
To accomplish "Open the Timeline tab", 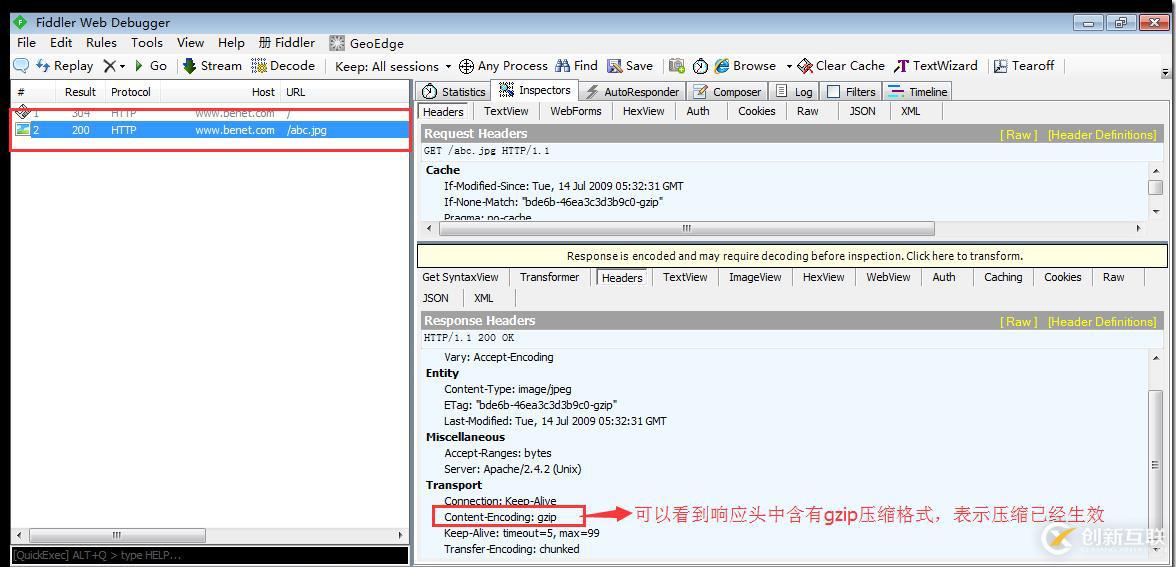I will click(x=918, y=92).
